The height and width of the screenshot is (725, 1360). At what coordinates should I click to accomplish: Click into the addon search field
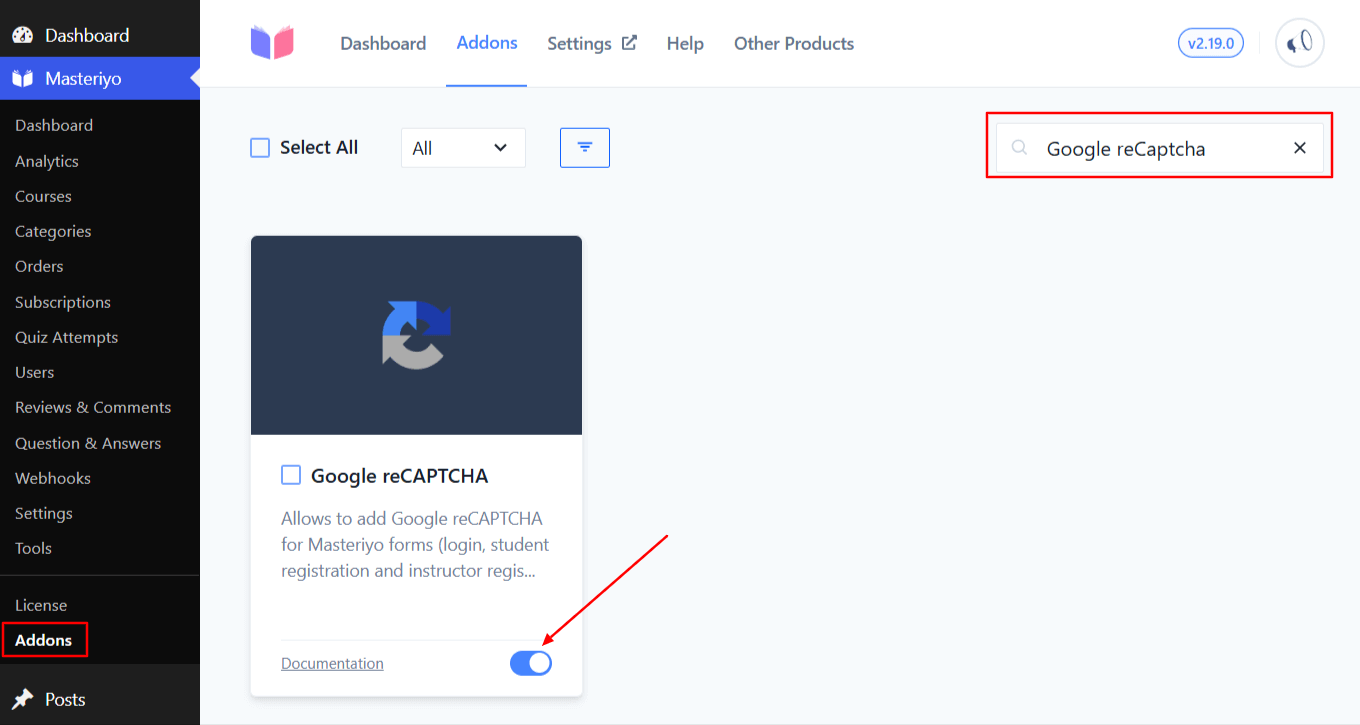[x=1160, y=148]
